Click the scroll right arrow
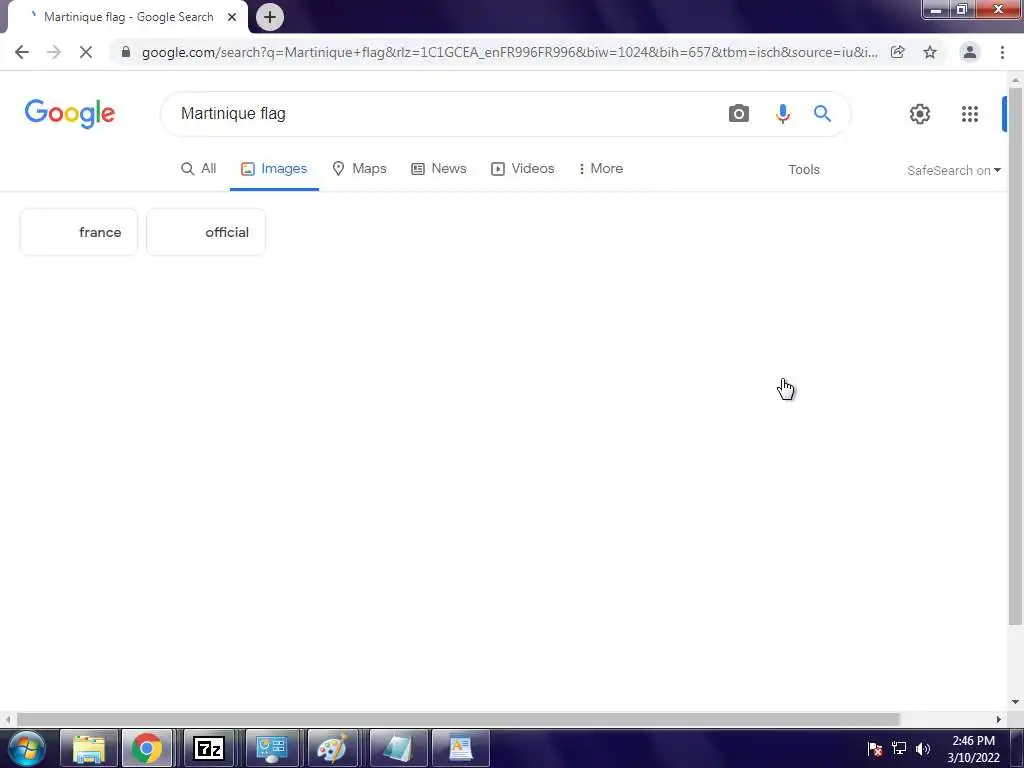This screenshot has height=768, width=1024. coord(999,719)
